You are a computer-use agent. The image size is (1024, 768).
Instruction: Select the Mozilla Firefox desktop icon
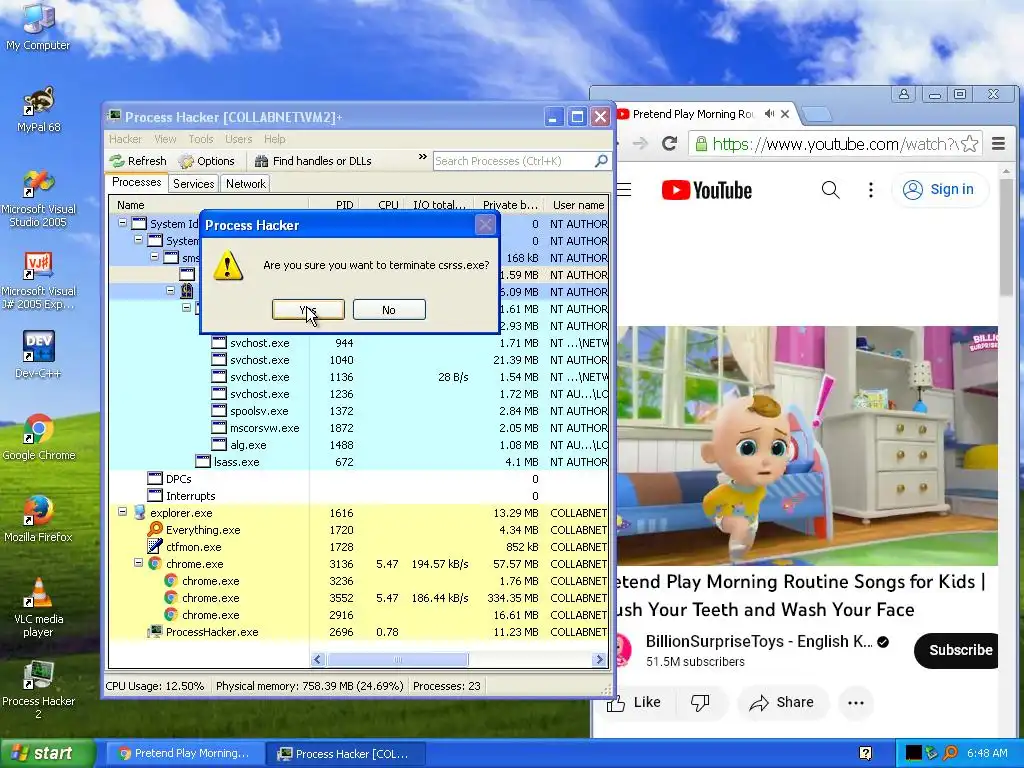tap(39, 519)
